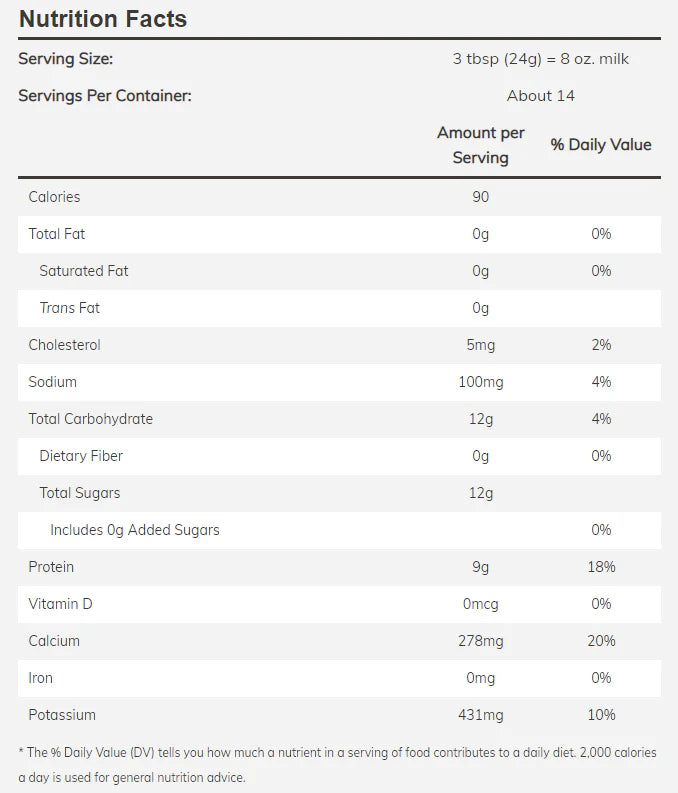Click the Nutrition Facts heading
This screenshot has width=678, height=793.
(103, 19)
